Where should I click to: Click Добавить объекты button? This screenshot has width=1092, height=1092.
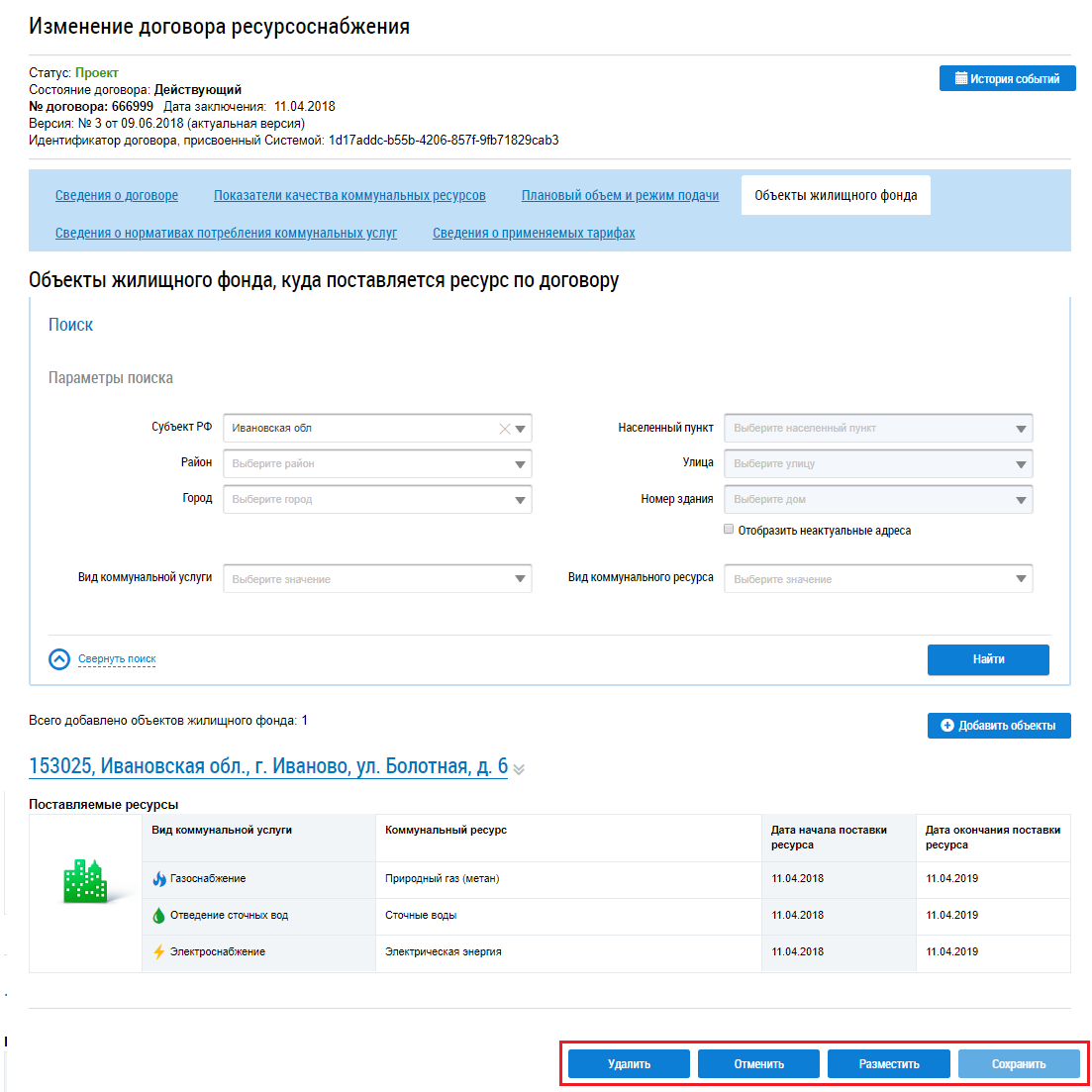(999, 726)
